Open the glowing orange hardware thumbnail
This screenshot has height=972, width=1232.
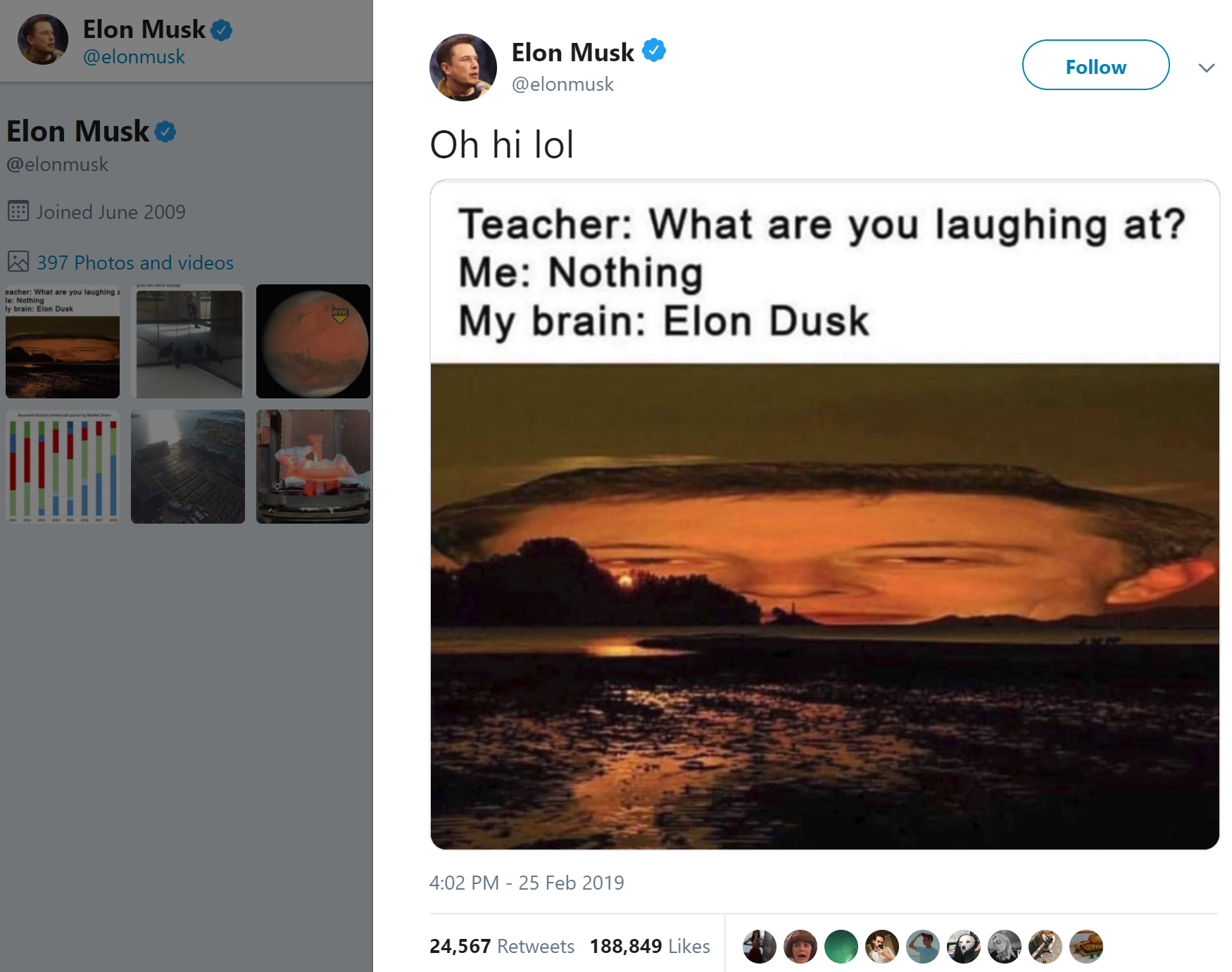point(313,467)
